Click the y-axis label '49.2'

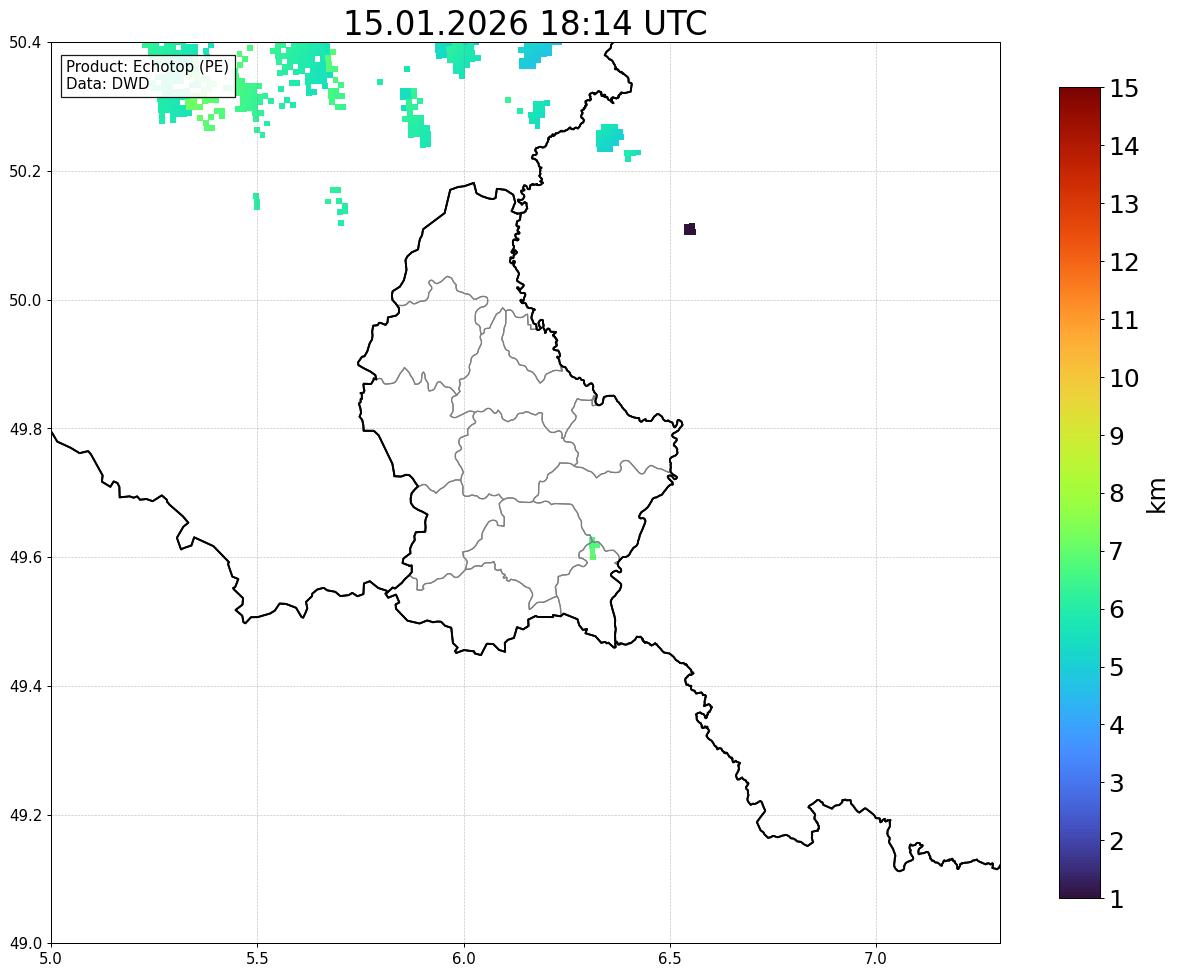point(24,815)
